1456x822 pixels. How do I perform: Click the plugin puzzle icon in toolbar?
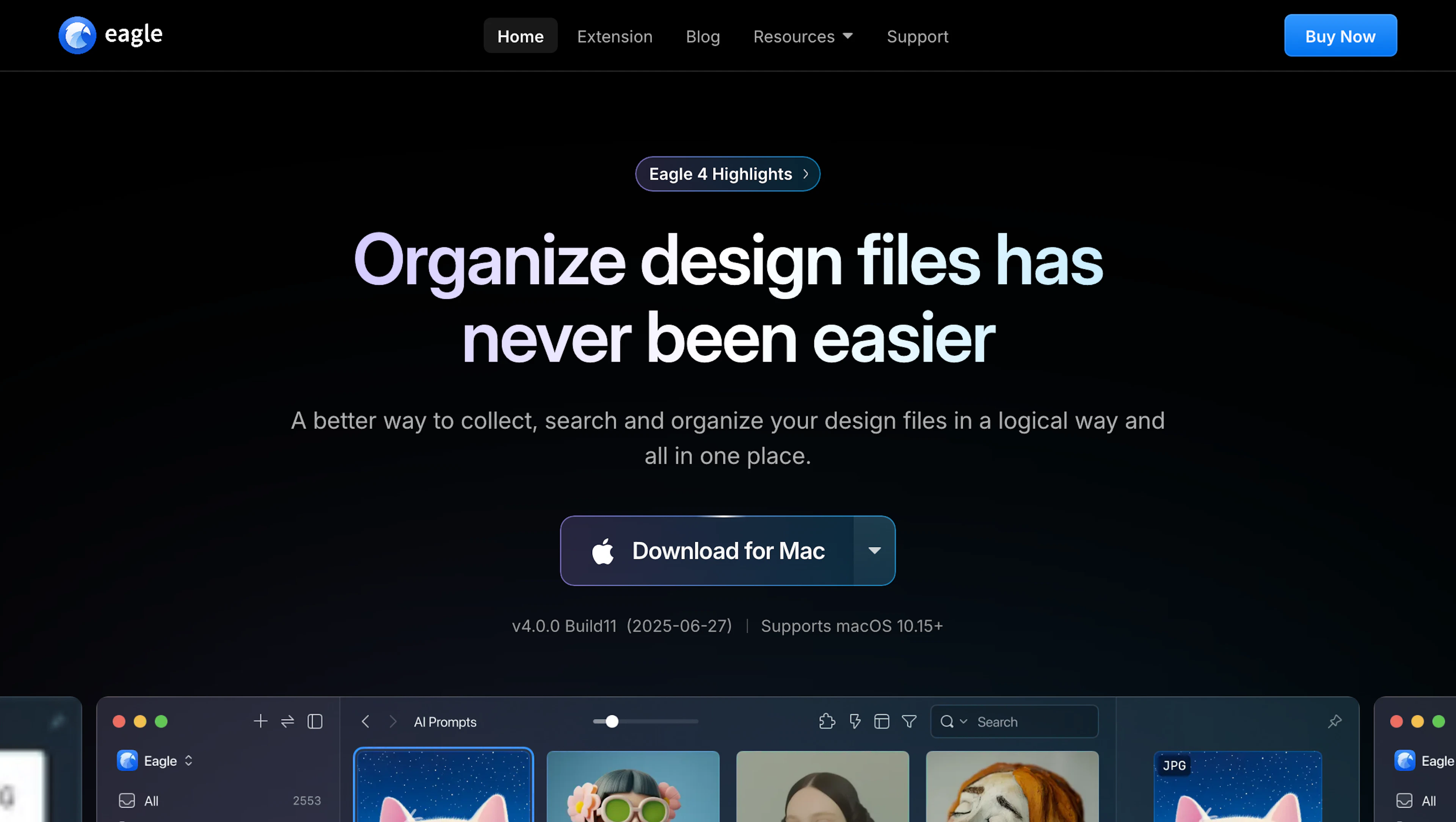pos(827,722)
